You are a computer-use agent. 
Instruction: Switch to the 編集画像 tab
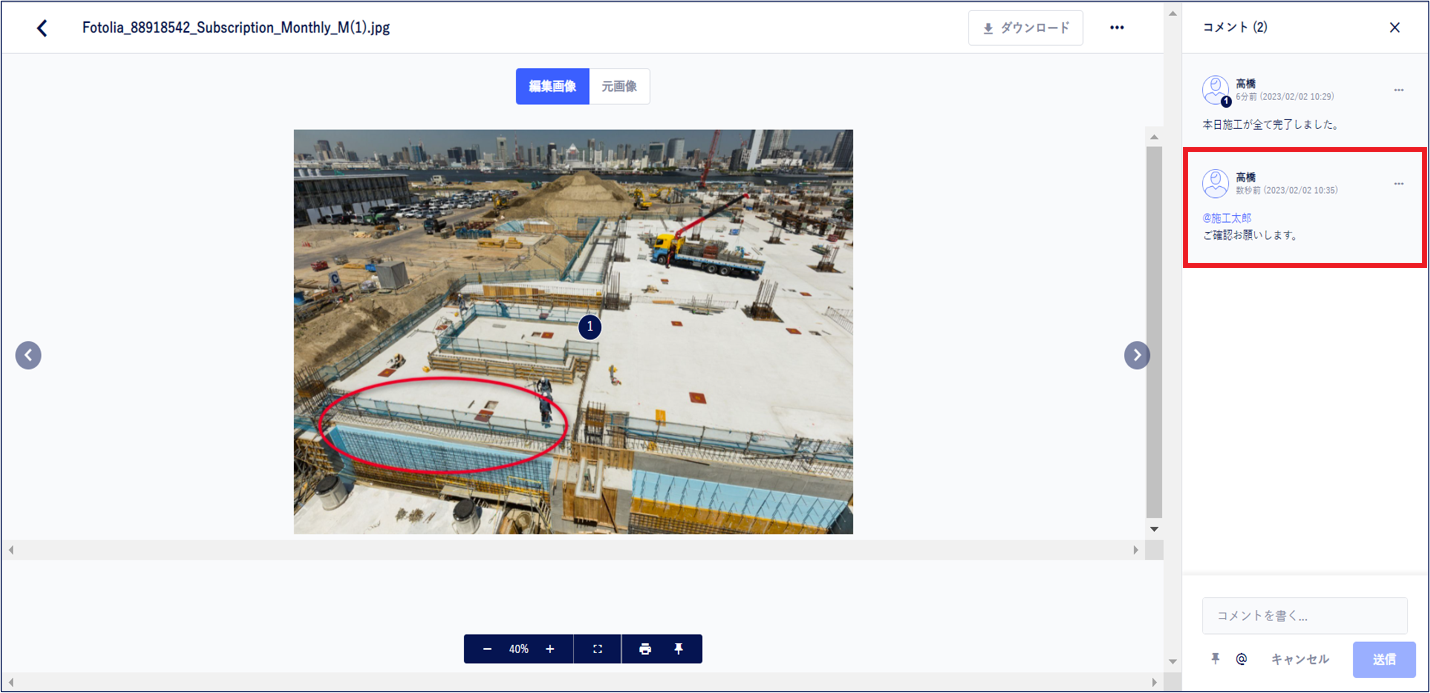pos(553,86)
